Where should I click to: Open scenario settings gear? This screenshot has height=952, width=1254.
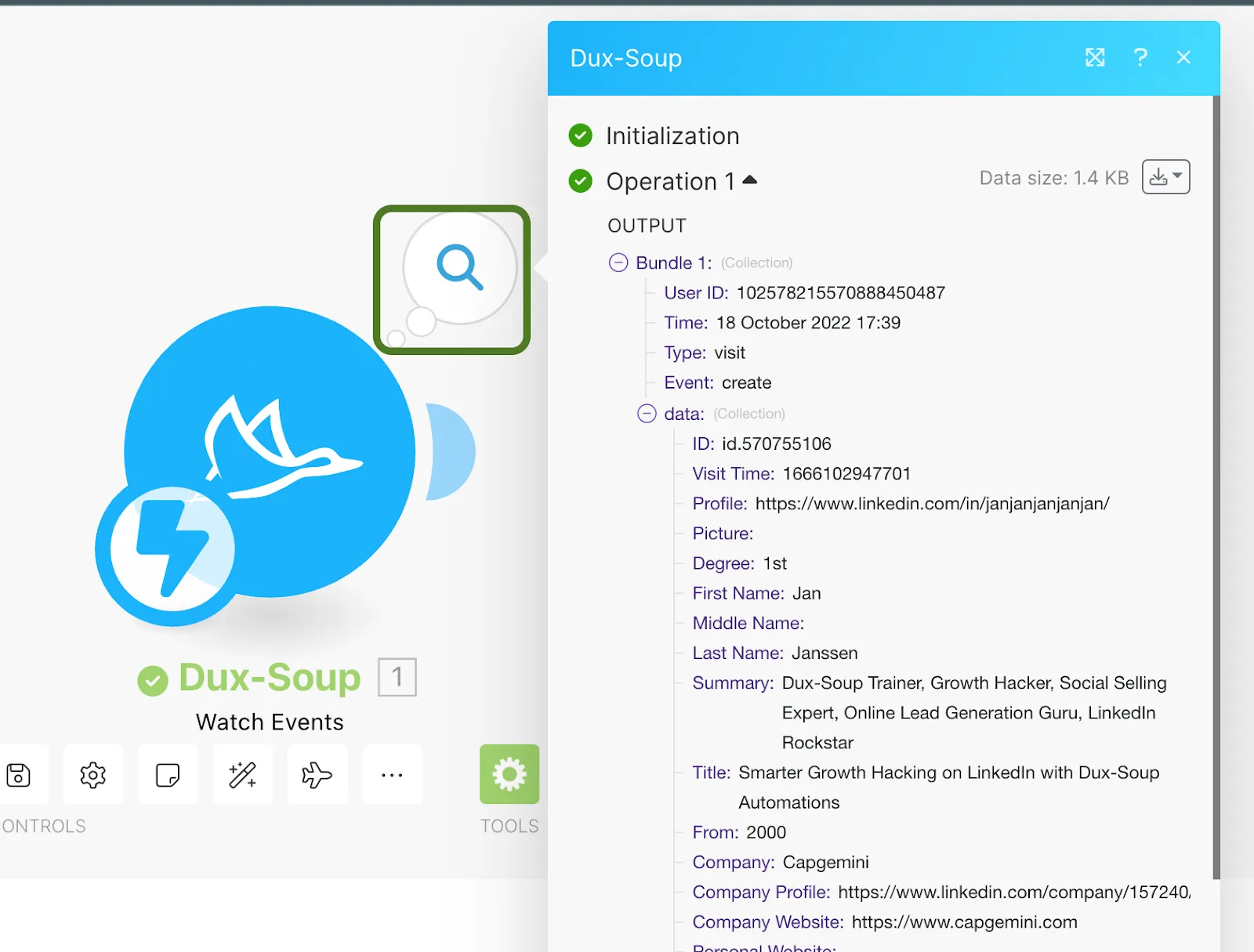93,775
